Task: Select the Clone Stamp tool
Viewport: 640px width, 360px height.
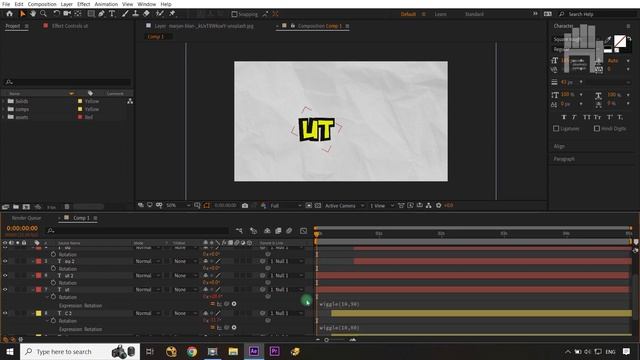Action: click(x=136, y=14)
